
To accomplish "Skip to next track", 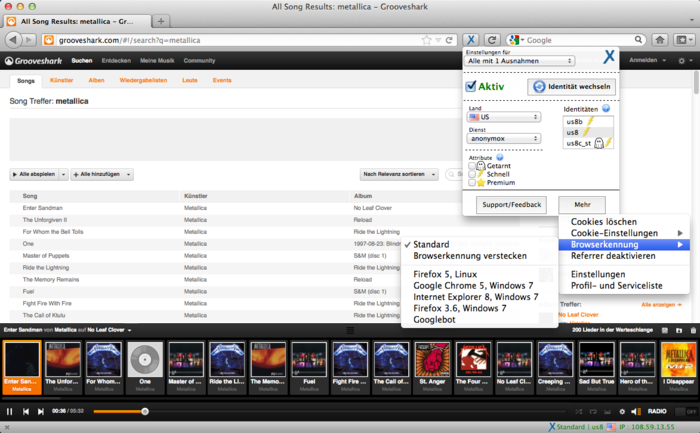I will pyautogui.click(x=41, y=411).
